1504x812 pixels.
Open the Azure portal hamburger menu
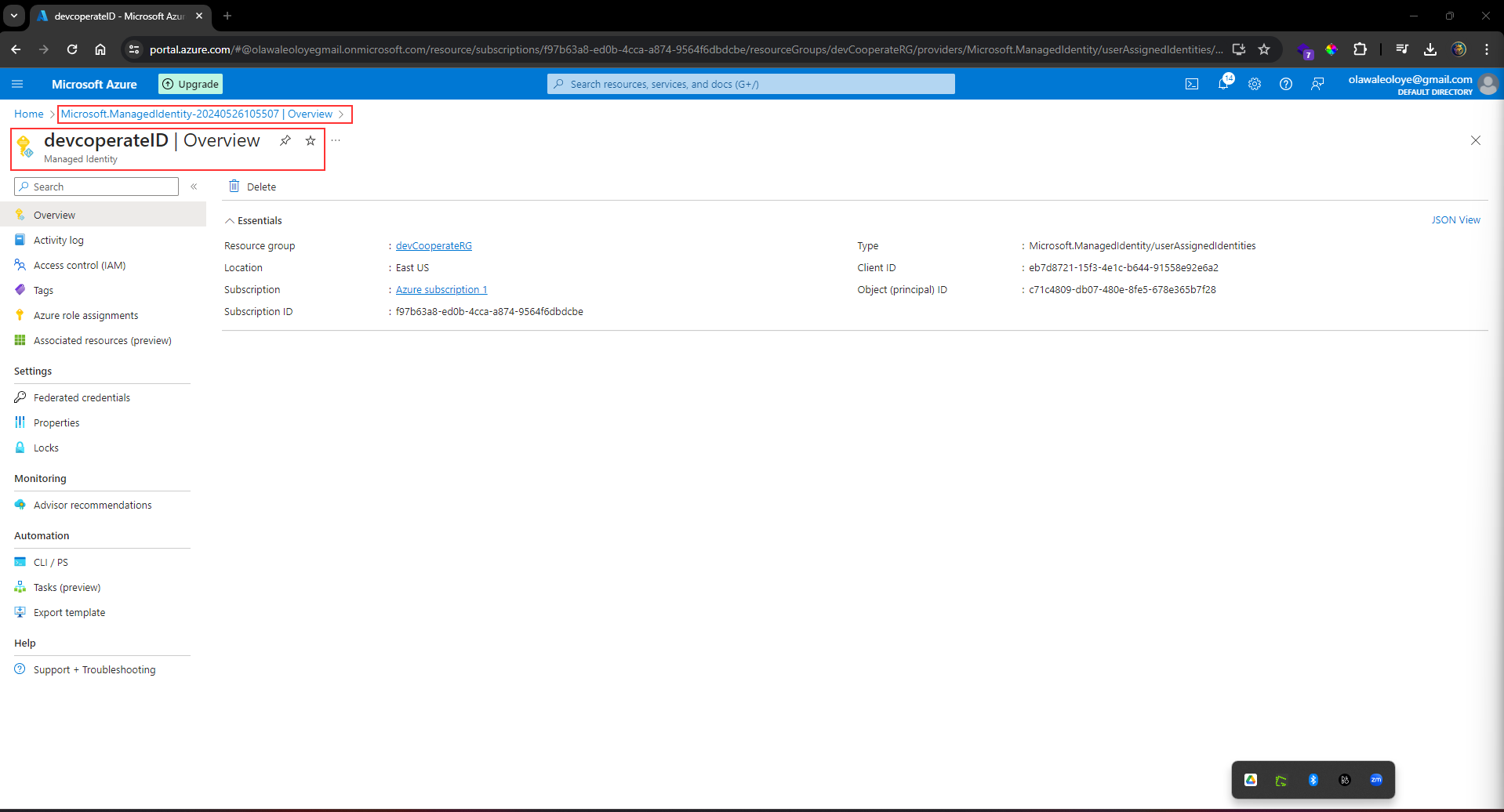point(17,84)
